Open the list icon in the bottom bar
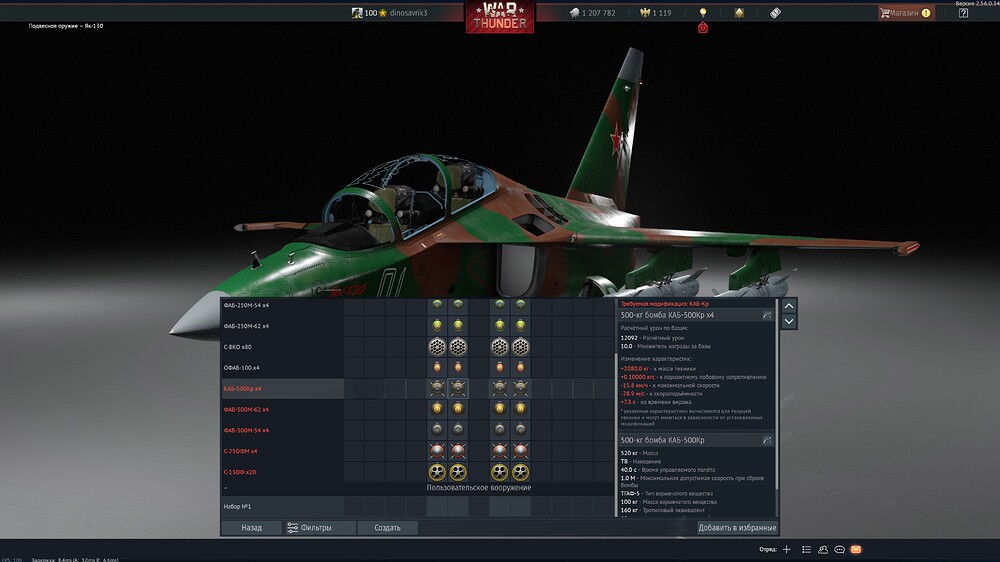 point(806,549)
